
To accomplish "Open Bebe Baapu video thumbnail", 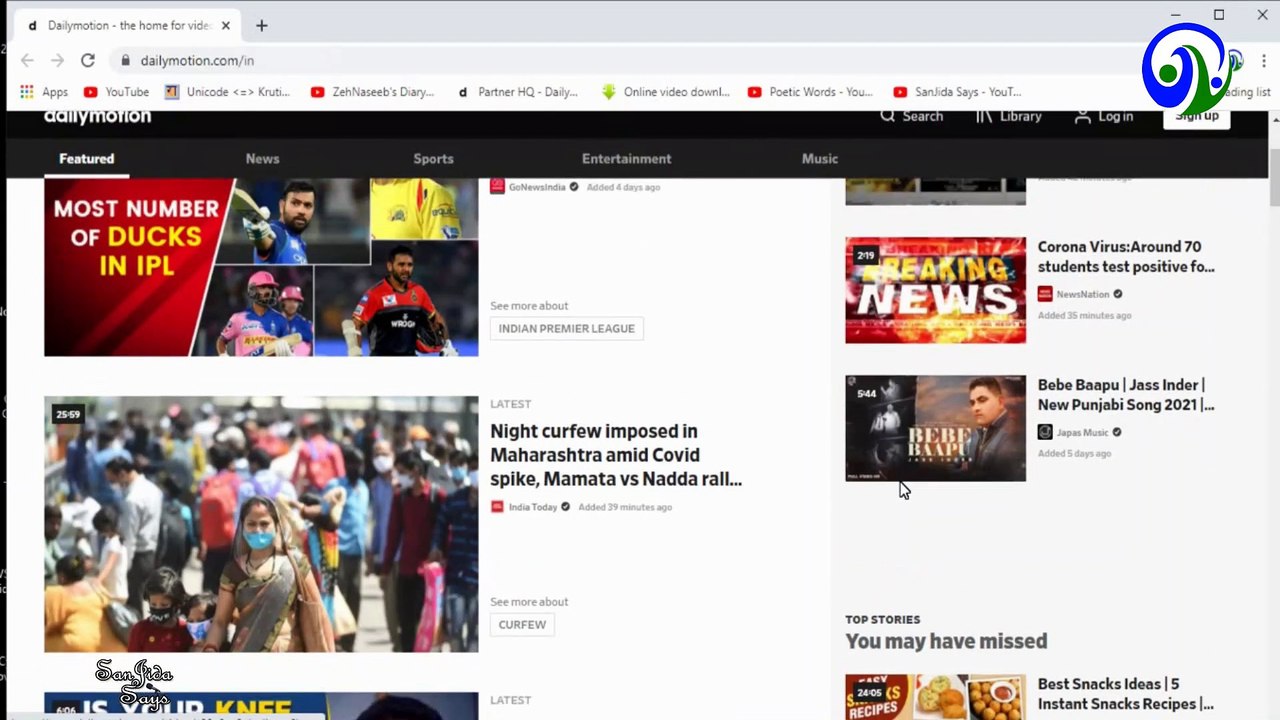I will [x=935, y=428].
